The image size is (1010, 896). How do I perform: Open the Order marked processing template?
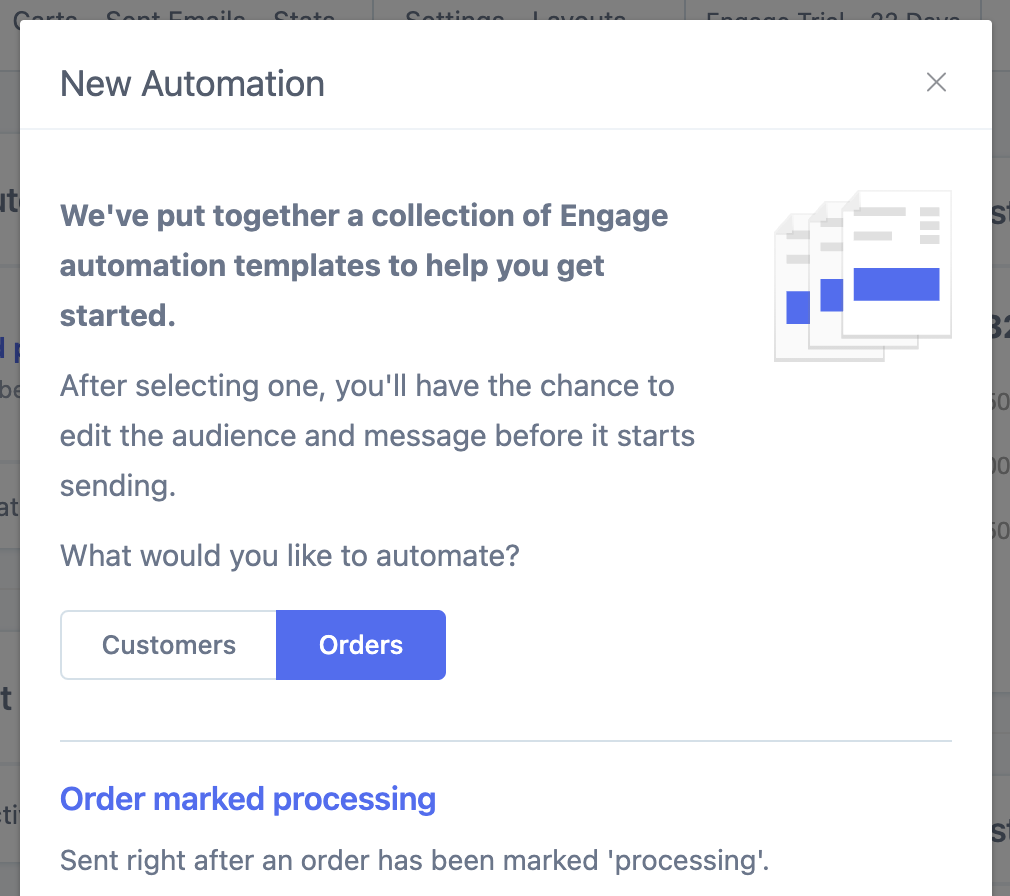pyautogui.click(x=248, y=799)
